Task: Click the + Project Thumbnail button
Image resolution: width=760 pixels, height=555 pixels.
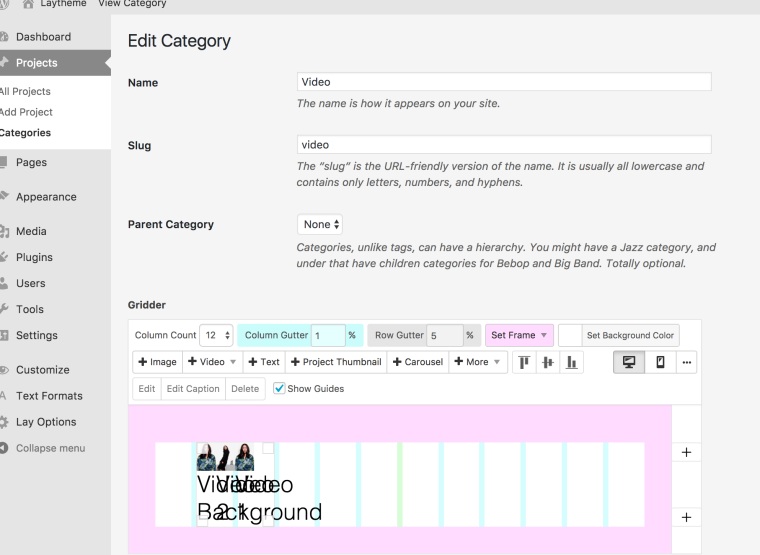Action: click(x=336, y=362)
